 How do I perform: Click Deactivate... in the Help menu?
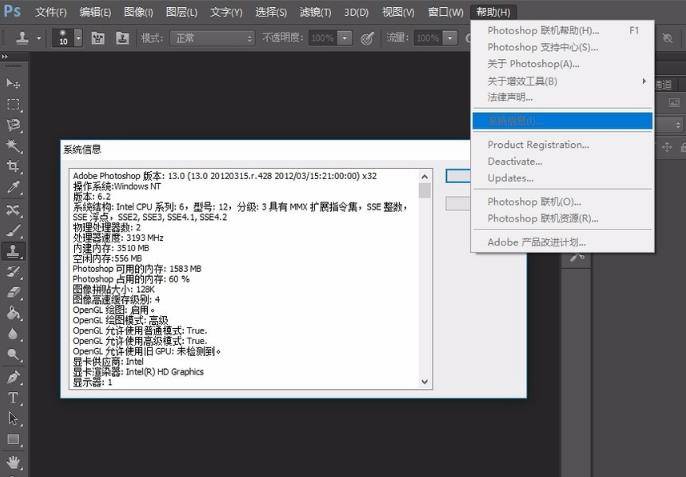tap(514, 161)
